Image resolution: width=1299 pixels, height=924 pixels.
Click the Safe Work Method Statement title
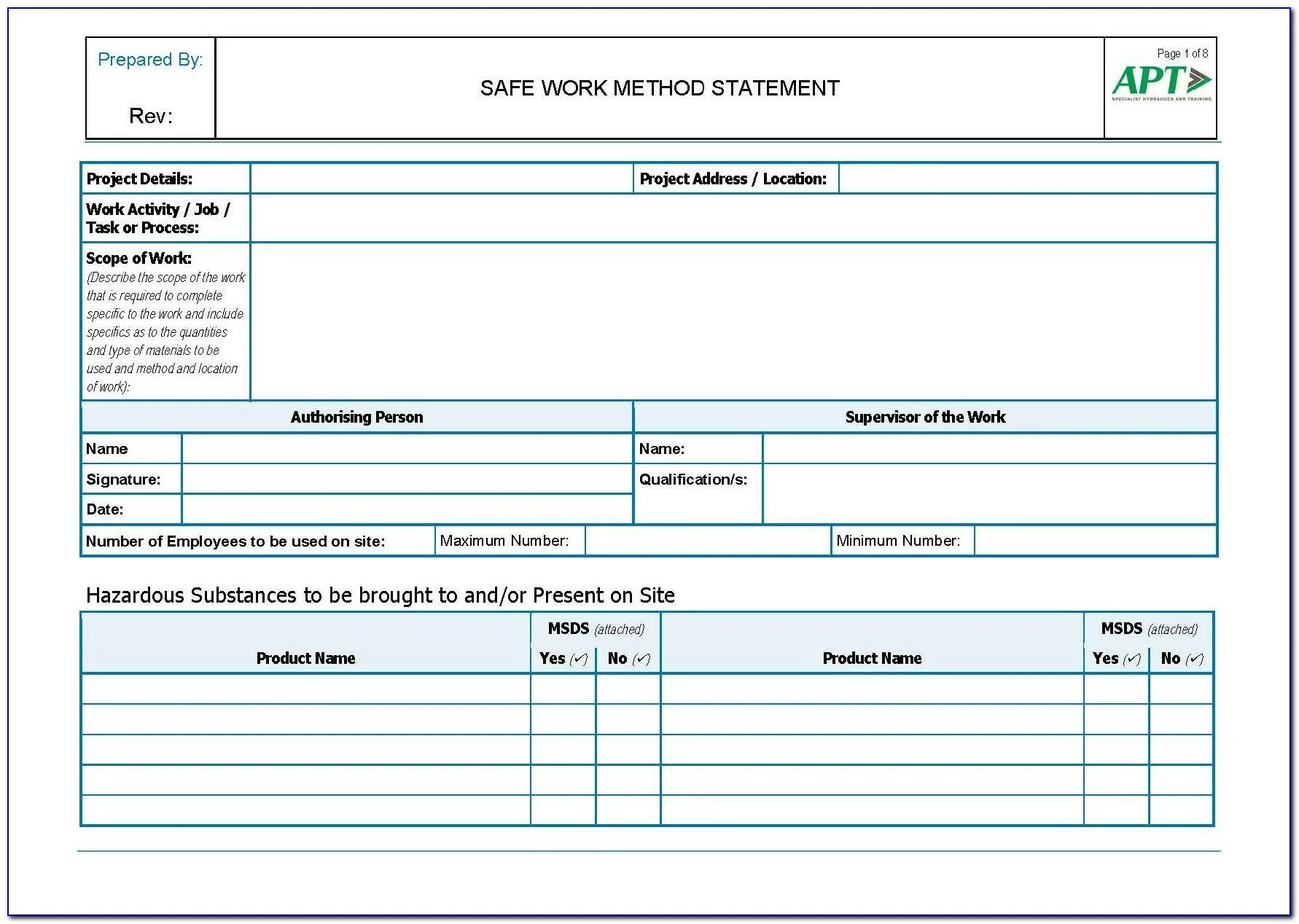click(x=660, y=88)
